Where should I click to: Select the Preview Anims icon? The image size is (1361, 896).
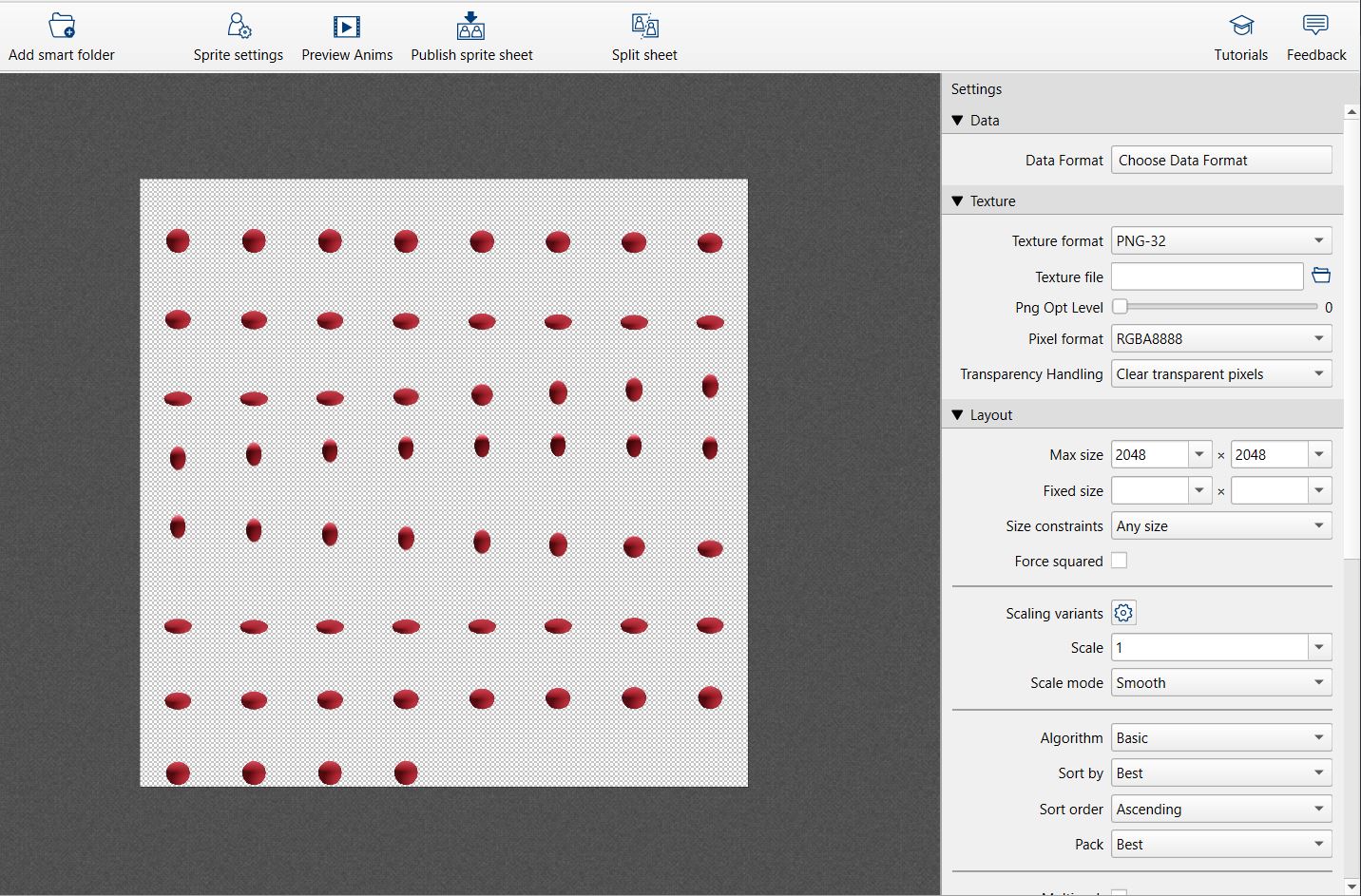(347, 26)
